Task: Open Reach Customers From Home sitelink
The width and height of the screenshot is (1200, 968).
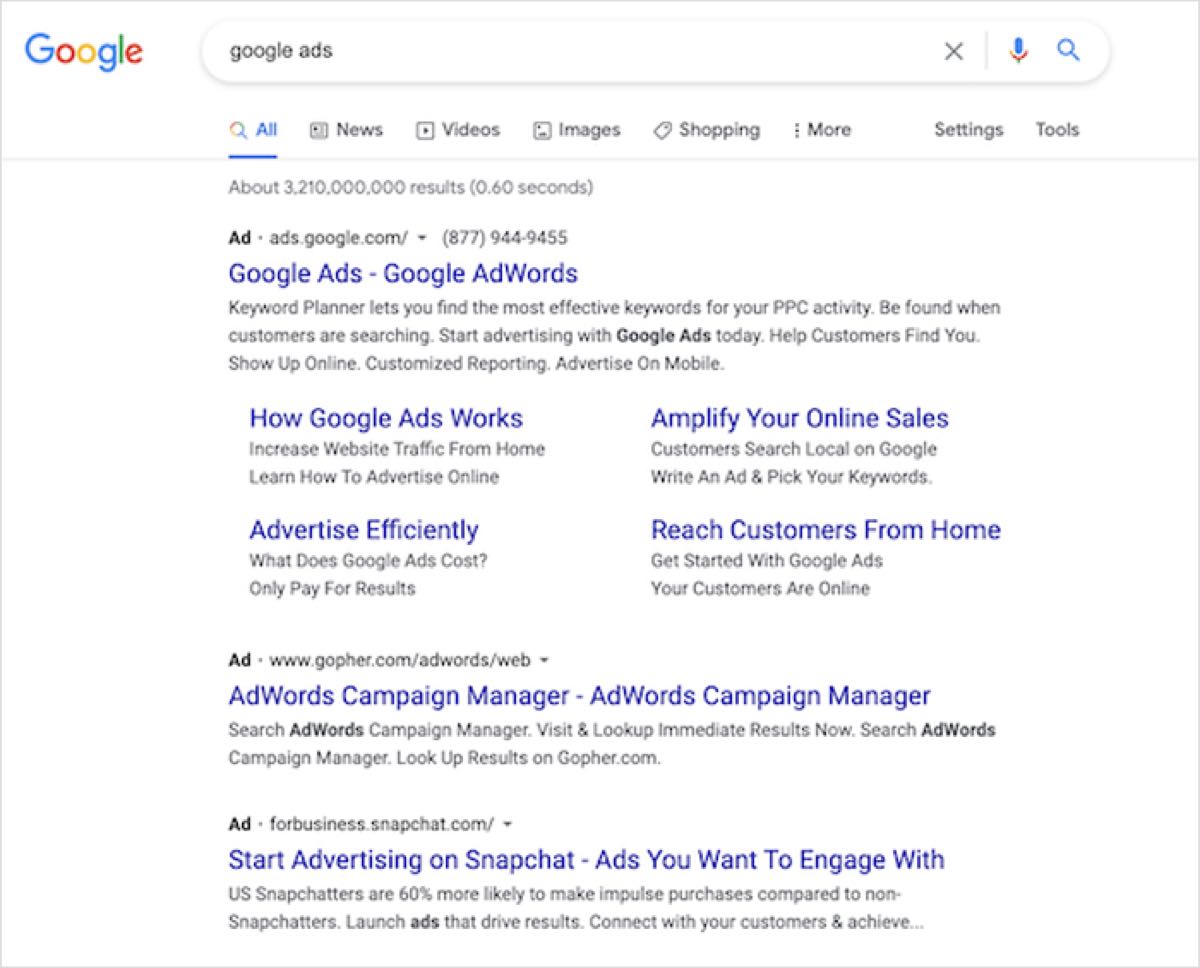Action: coord(826,530)
